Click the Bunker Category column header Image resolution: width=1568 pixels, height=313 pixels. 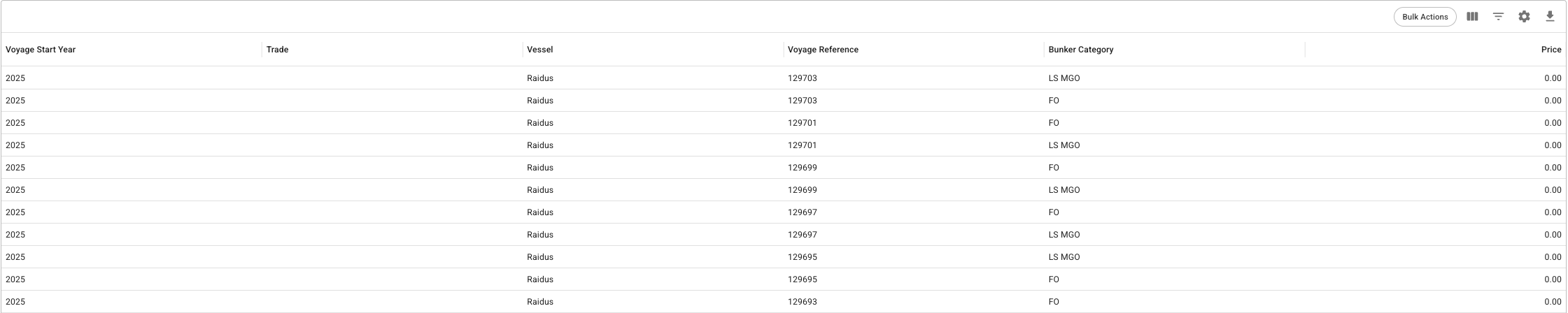pyautogui.click(x=1080, y=50)
